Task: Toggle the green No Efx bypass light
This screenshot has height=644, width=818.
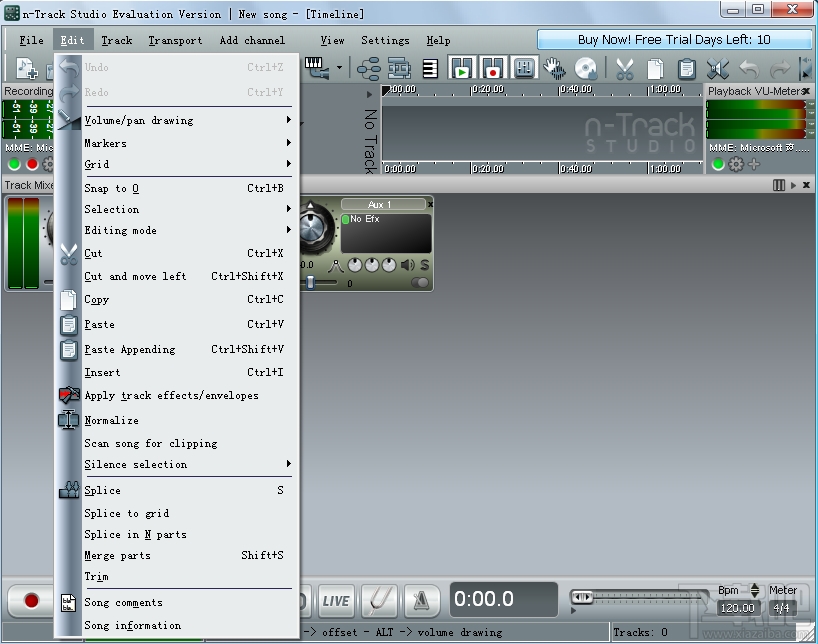Action: click(x=345, y=219)
